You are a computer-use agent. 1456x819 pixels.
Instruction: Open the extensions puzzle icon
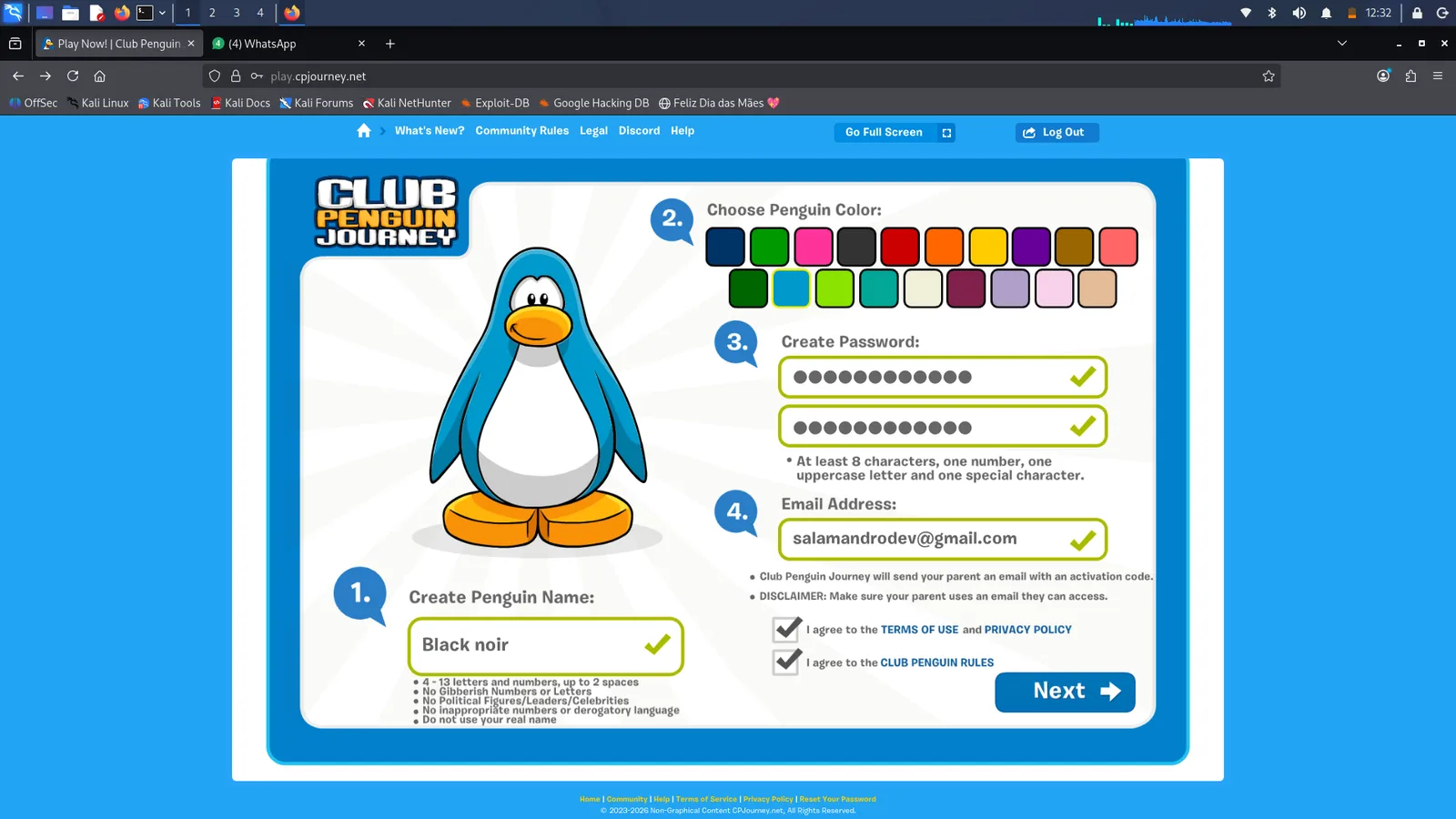[x=1410, y=76]
